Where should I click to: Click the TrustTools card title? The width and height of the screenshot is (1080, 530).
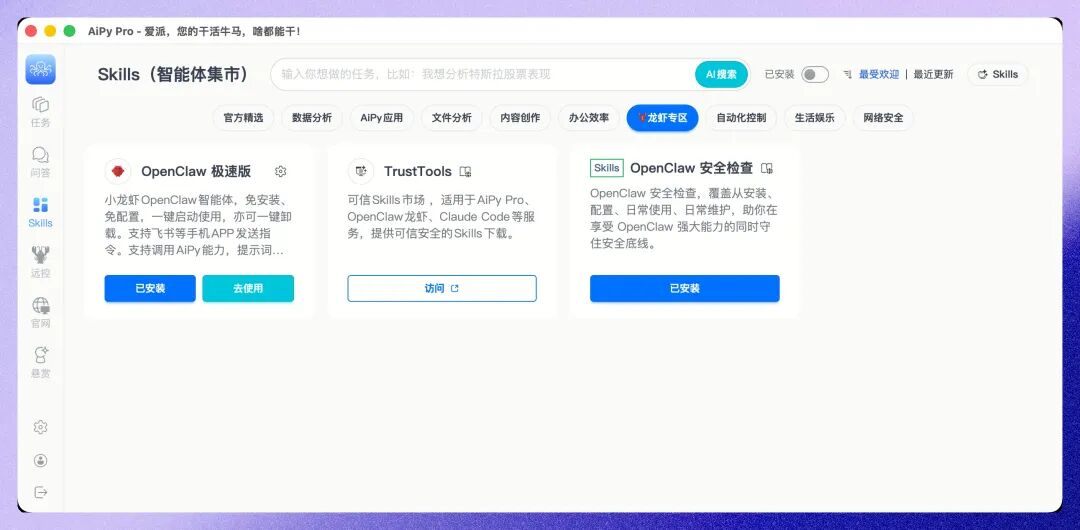(417, 172)
